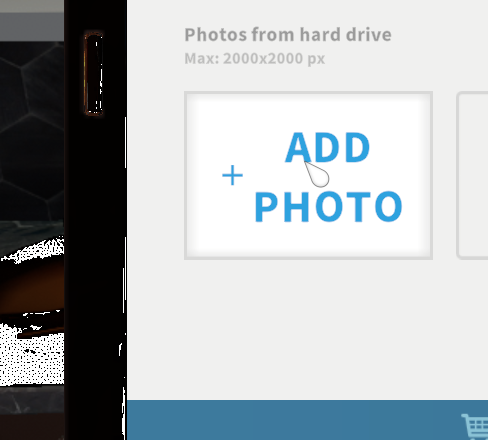Click the white space left of the plus icon
This screenshot has height=440, width=488.
[205, 175]
